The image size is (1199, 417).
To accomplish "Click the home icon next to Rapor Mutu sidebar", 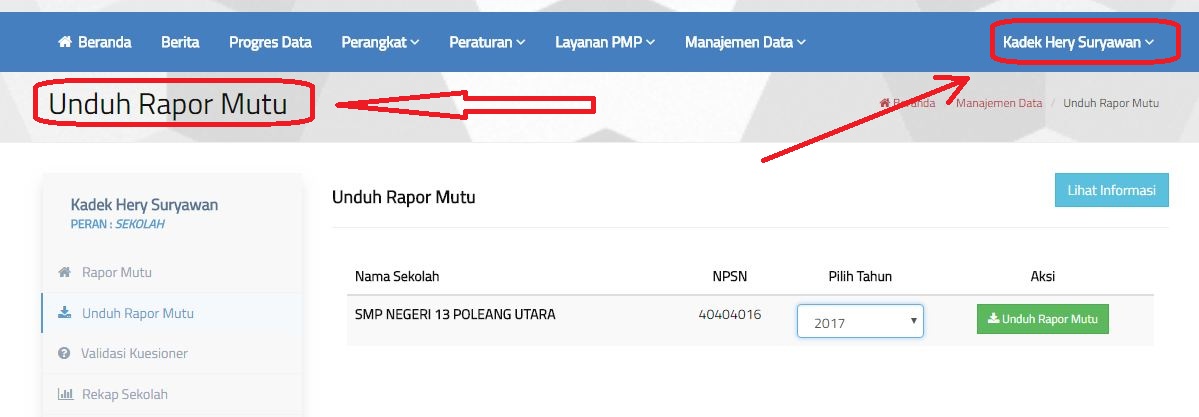I will (65, 272).
